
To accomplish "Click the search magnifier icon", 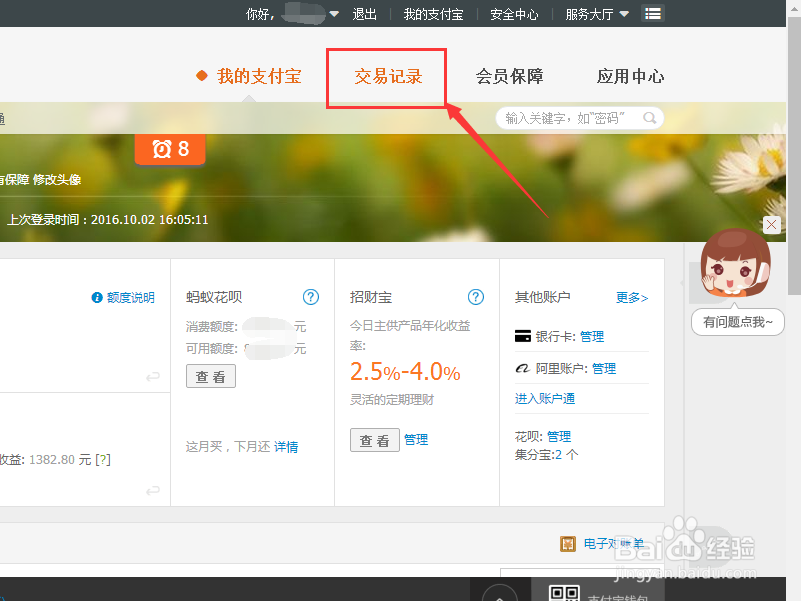I will [x=649, y=118].
